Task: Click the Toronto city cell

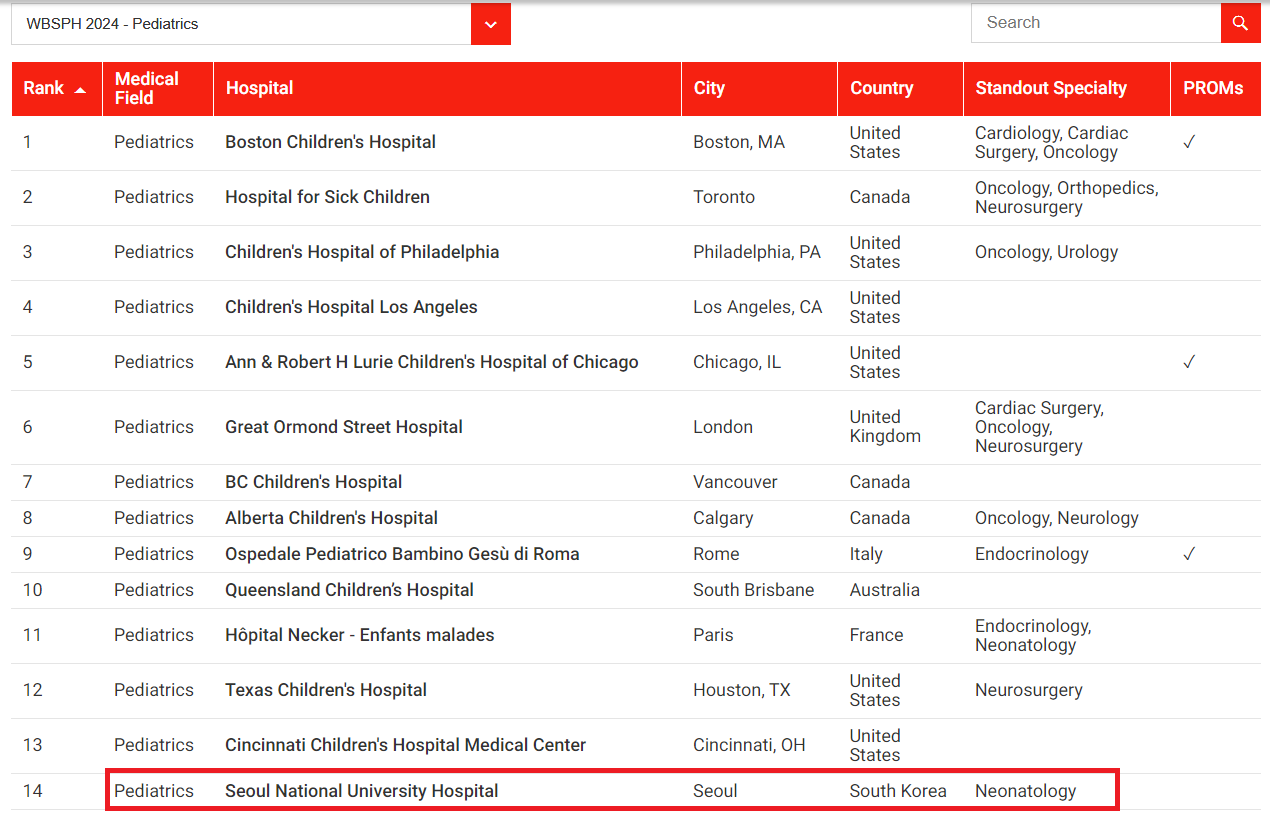Action: [x=724, y=197]
